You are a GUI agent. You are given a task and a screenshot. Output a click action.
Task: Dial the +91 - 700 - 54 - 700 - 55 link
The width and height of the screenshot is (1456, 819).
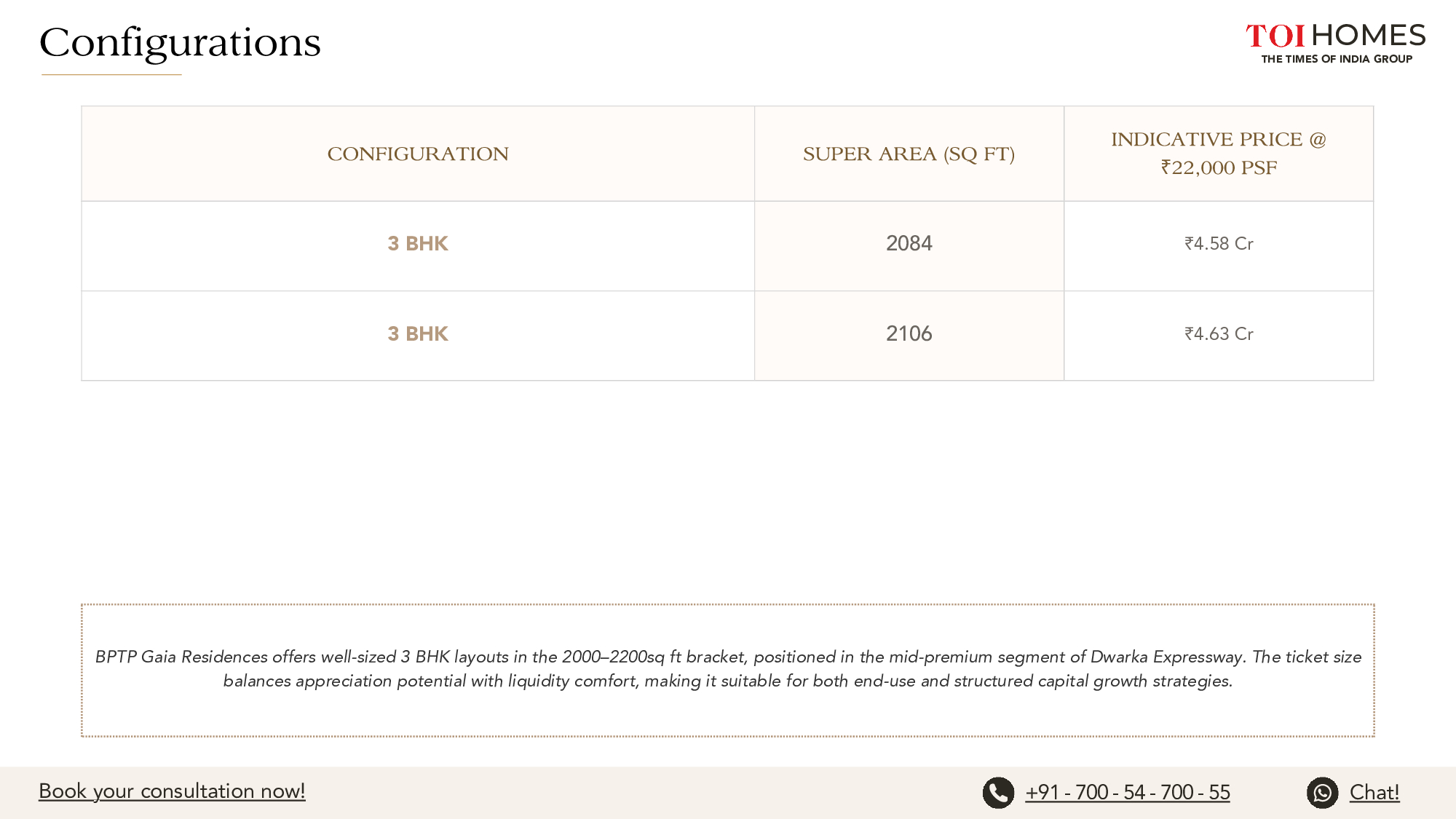[x=1128, y=793]
